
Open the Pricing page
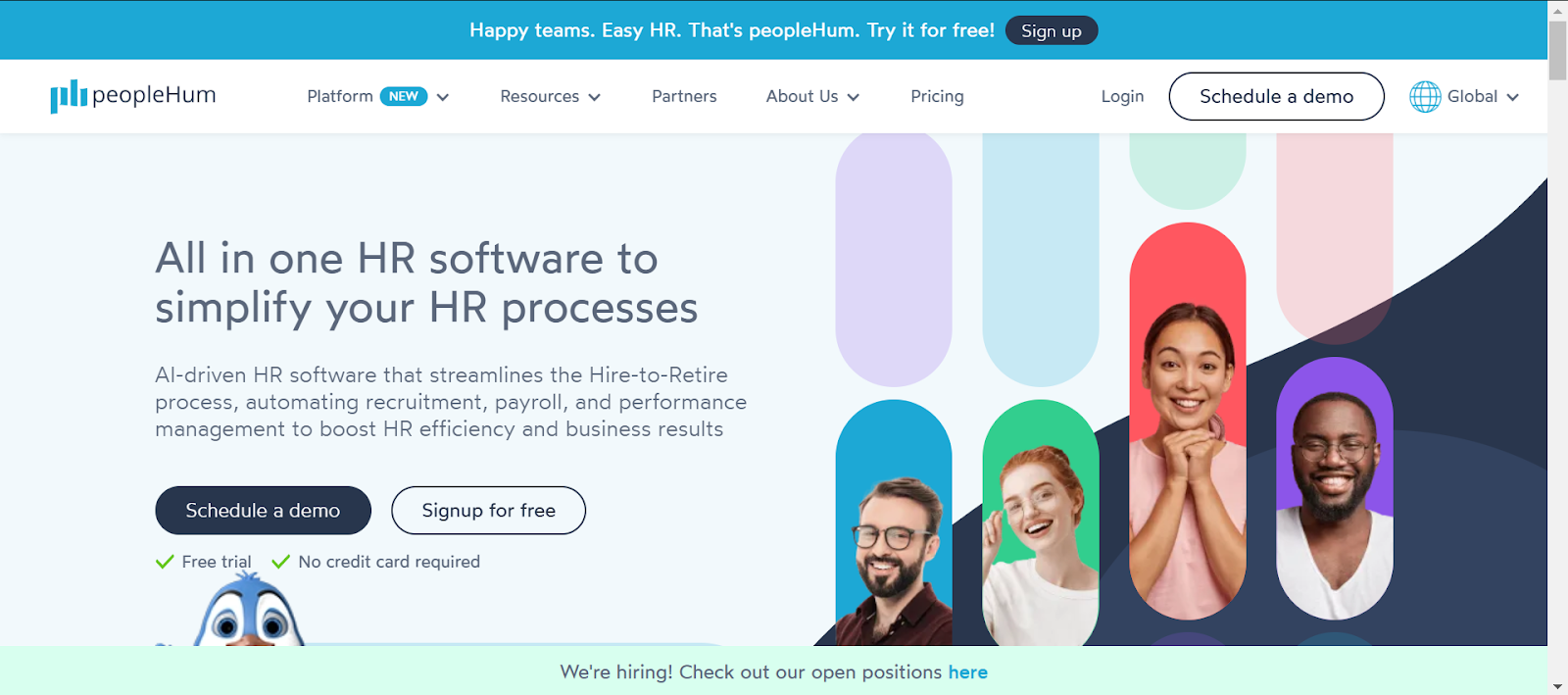coord(937,96)
